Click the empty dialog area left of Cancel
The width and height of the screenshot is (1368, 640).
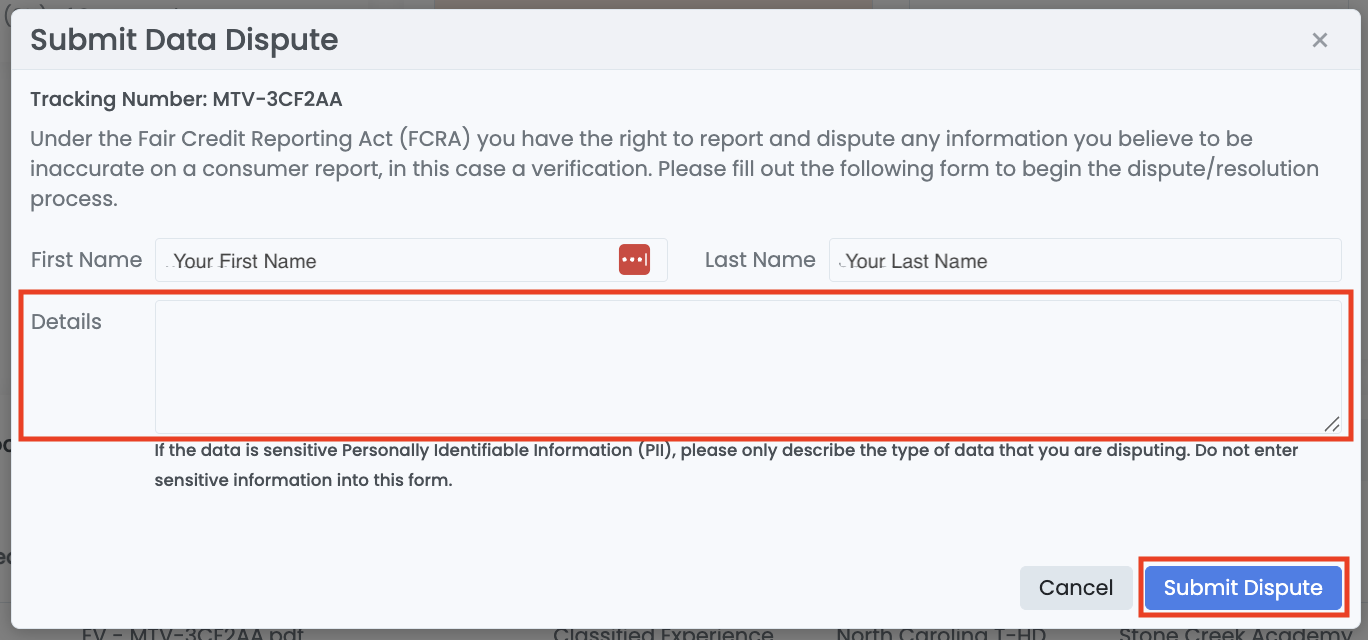pos(600,588)
